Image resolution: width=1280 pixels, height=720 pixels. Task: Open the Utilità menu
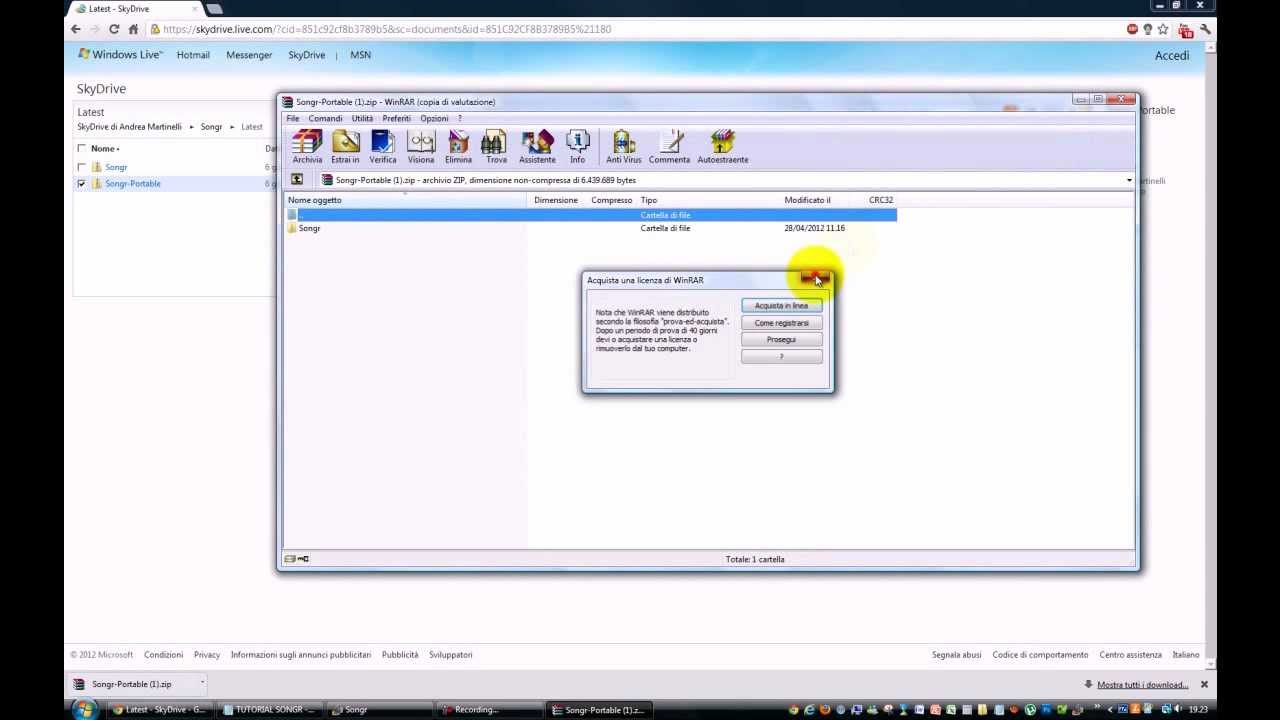pos(362,118)
